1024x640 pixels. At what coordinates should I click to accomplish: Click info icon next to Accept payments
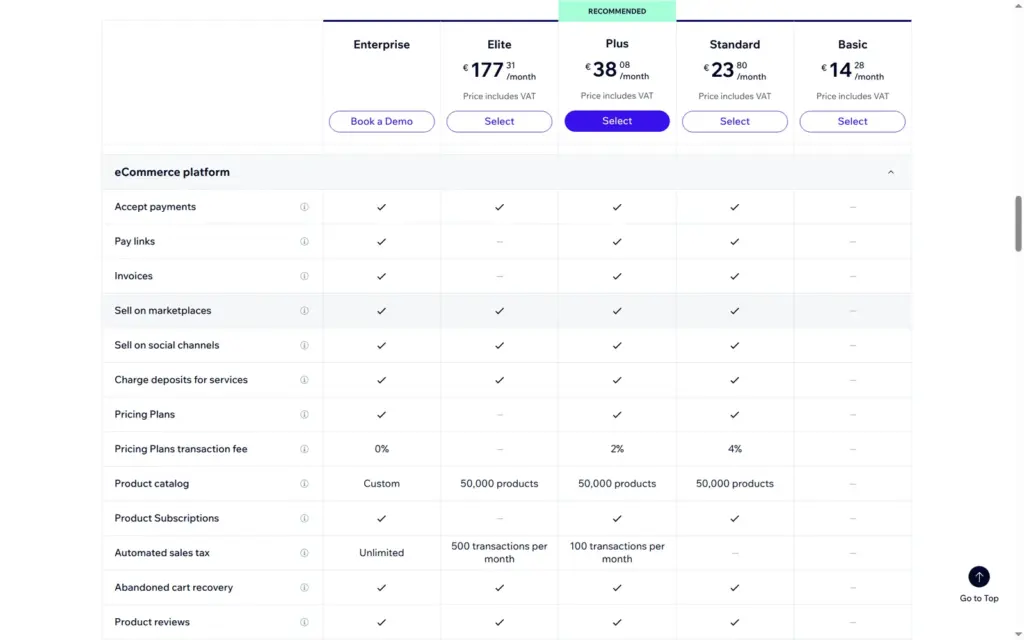[304, 207]
